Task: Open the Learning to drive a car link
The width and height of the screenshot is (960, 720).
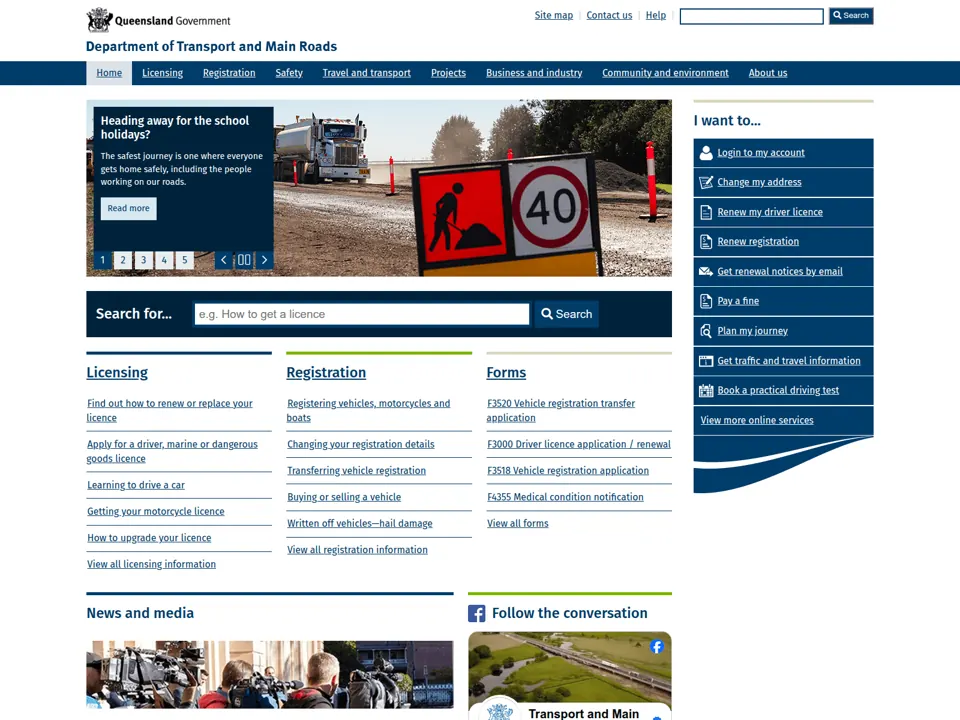Action: (136, 485)
